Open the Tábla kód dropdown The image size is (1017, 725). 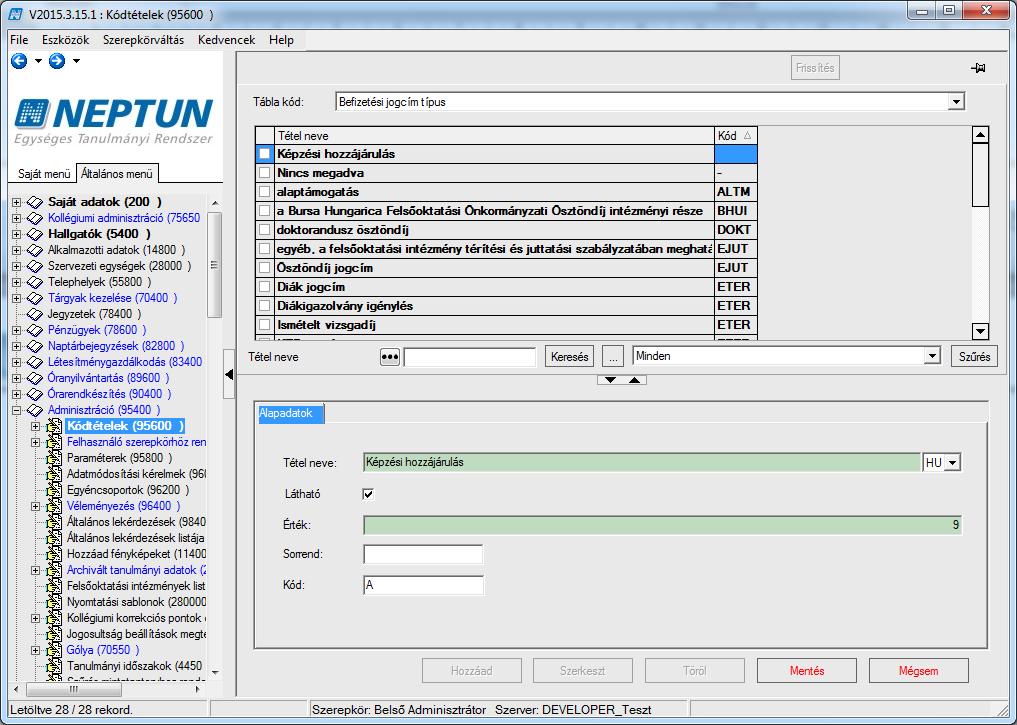(x=955, y=102)
